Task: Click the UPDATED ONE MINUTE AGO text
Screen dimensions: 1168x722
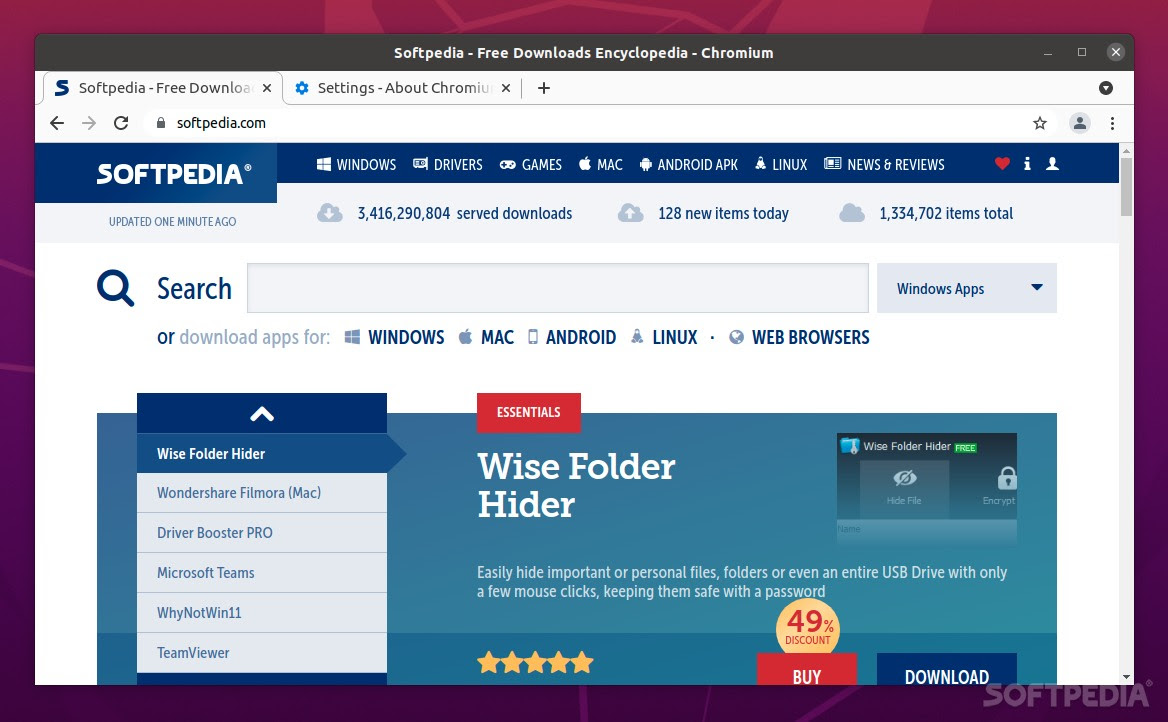Action: 172,221
